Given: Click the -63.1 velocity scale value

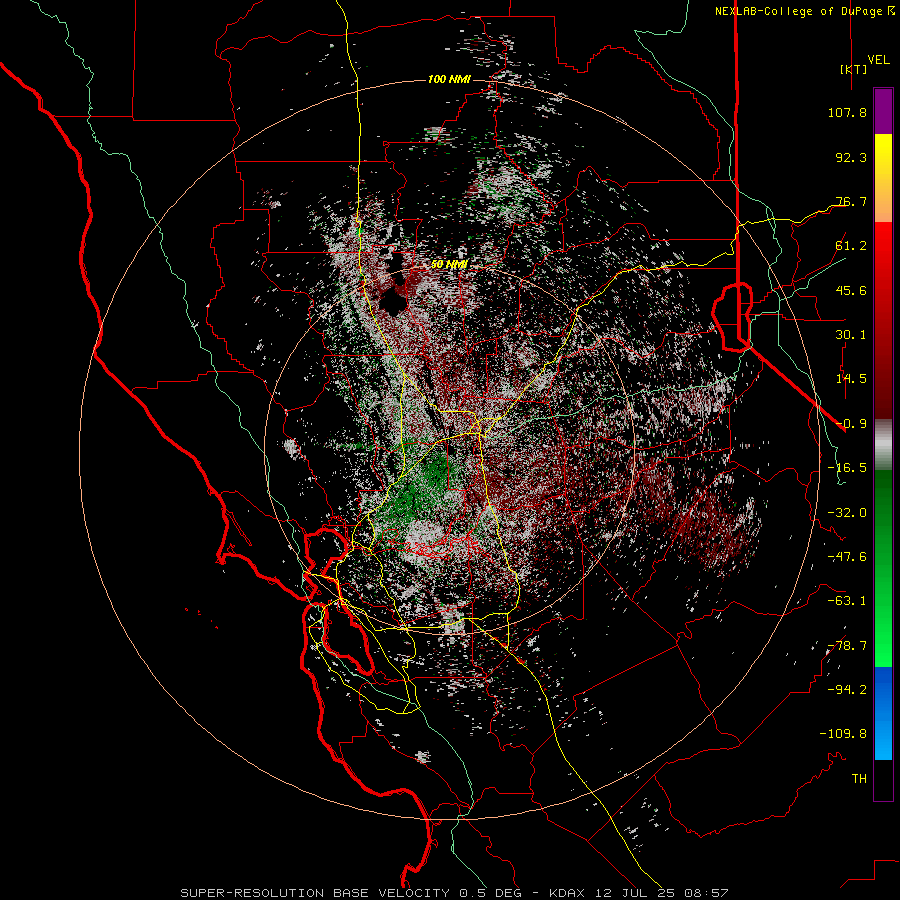Looking at the screenshot, I should coord(847,601).
